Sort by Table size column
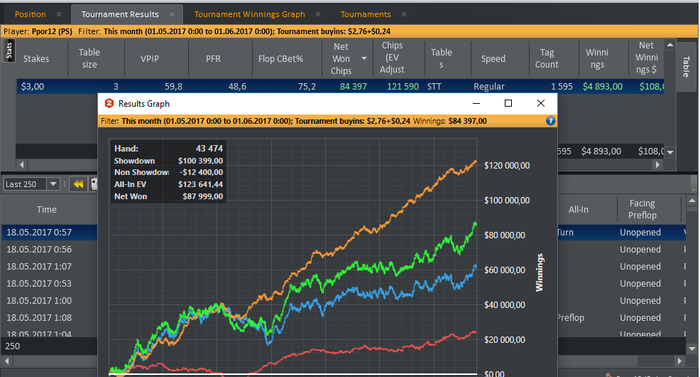 [89, 59]
